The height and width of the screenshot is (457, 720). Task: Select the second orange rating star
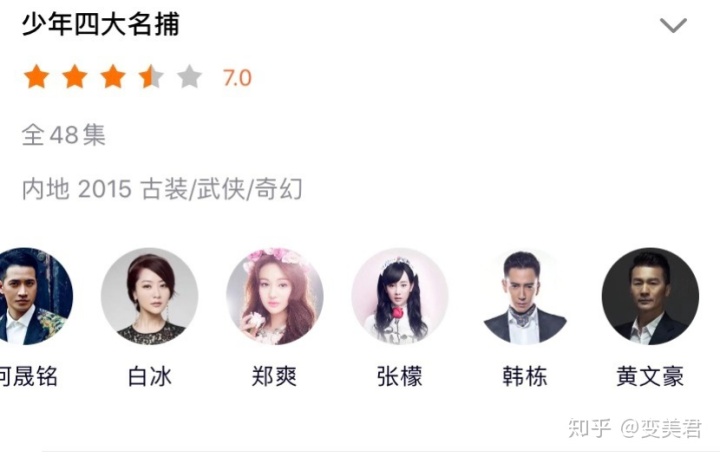pyautogui.click(x=75, y=77)
